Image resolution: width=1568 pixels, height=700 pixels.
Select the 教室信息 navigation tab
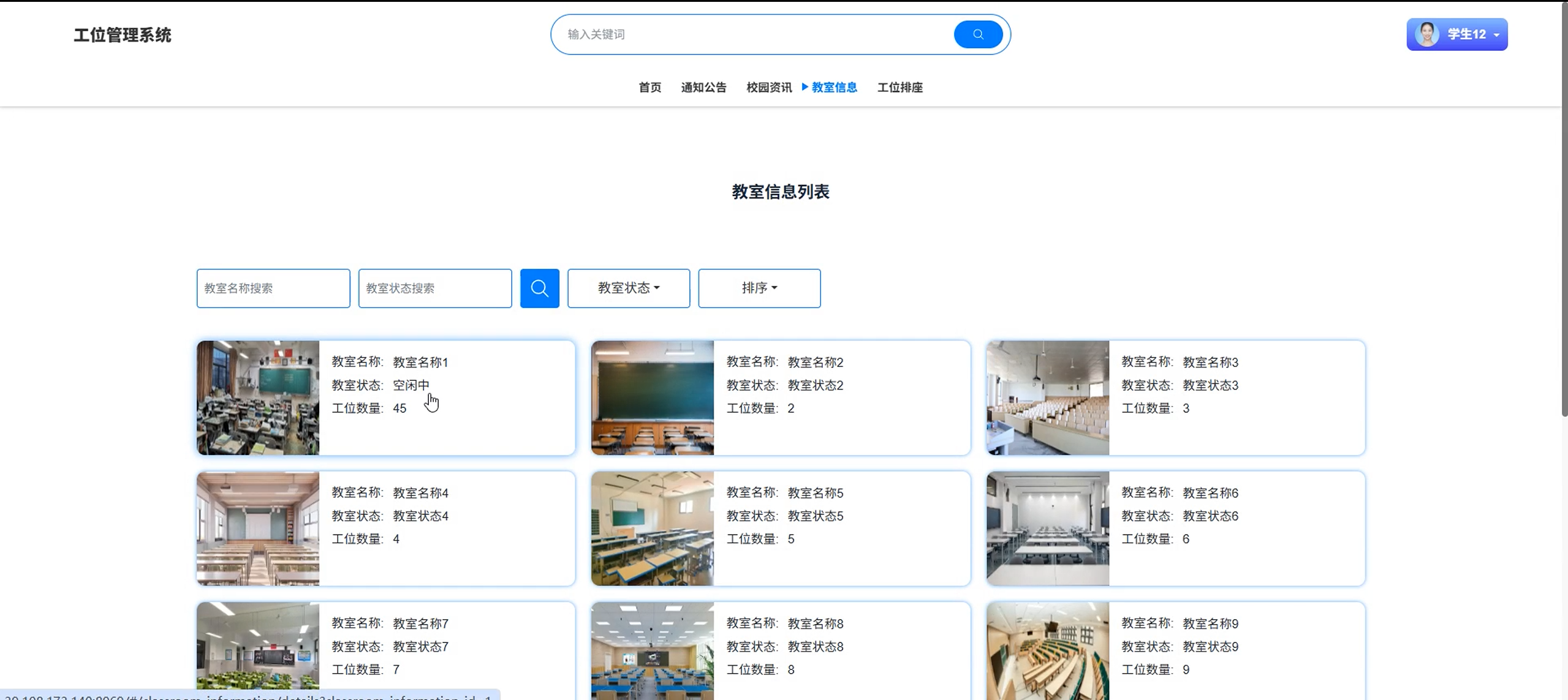tap(833, 88)
